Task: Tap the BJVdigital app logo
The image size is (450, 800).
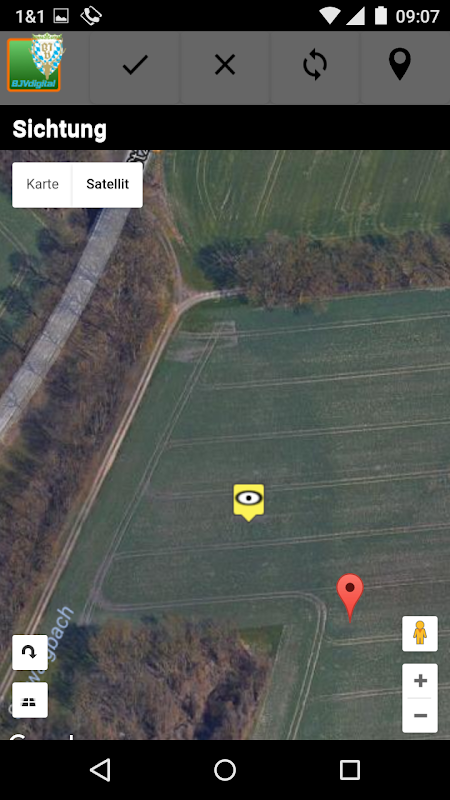Action: click(35, 63)
